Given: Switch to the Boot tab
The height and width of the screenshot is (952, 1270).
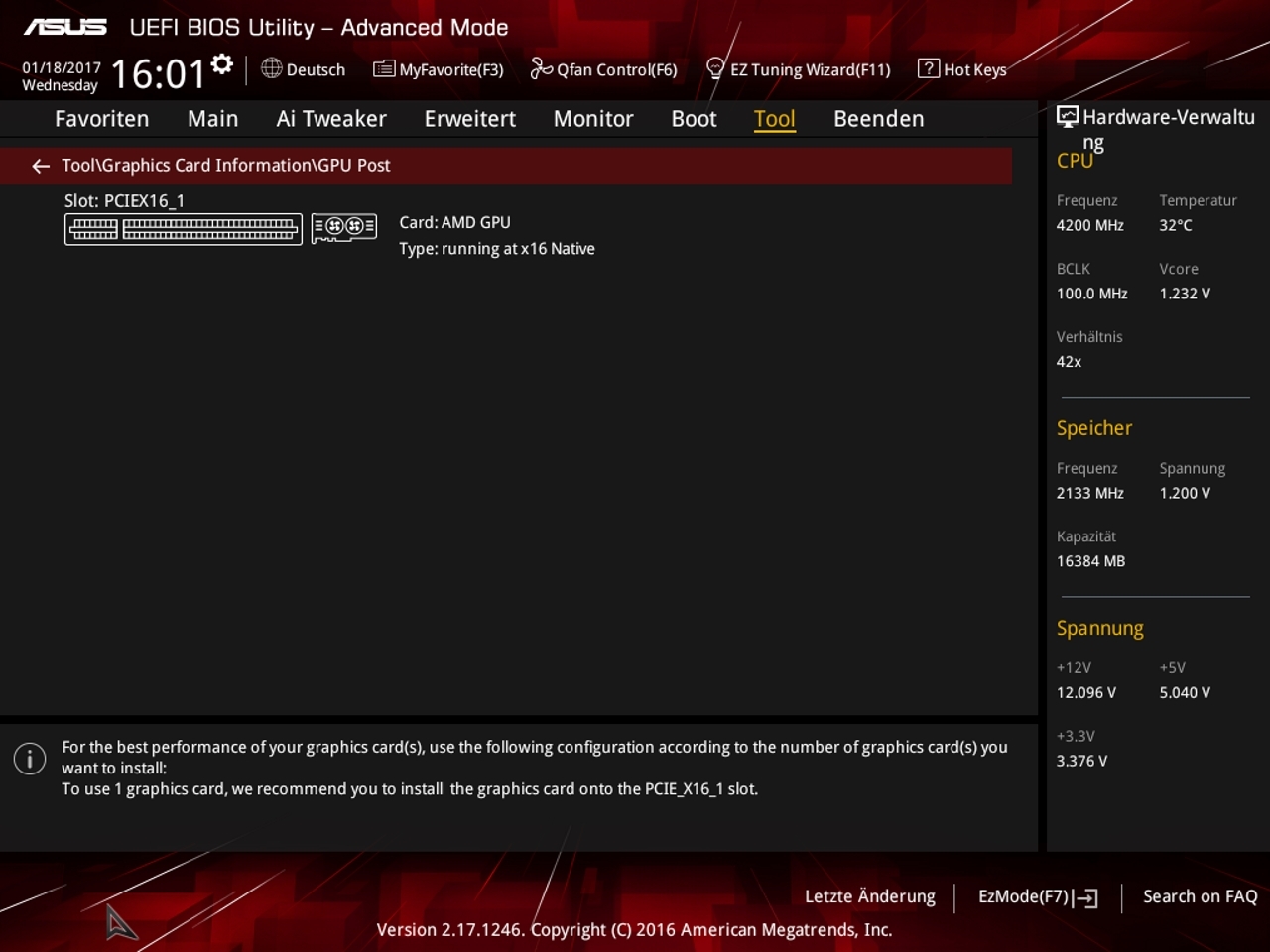Looking at the screenshot, I should (694, 119).
